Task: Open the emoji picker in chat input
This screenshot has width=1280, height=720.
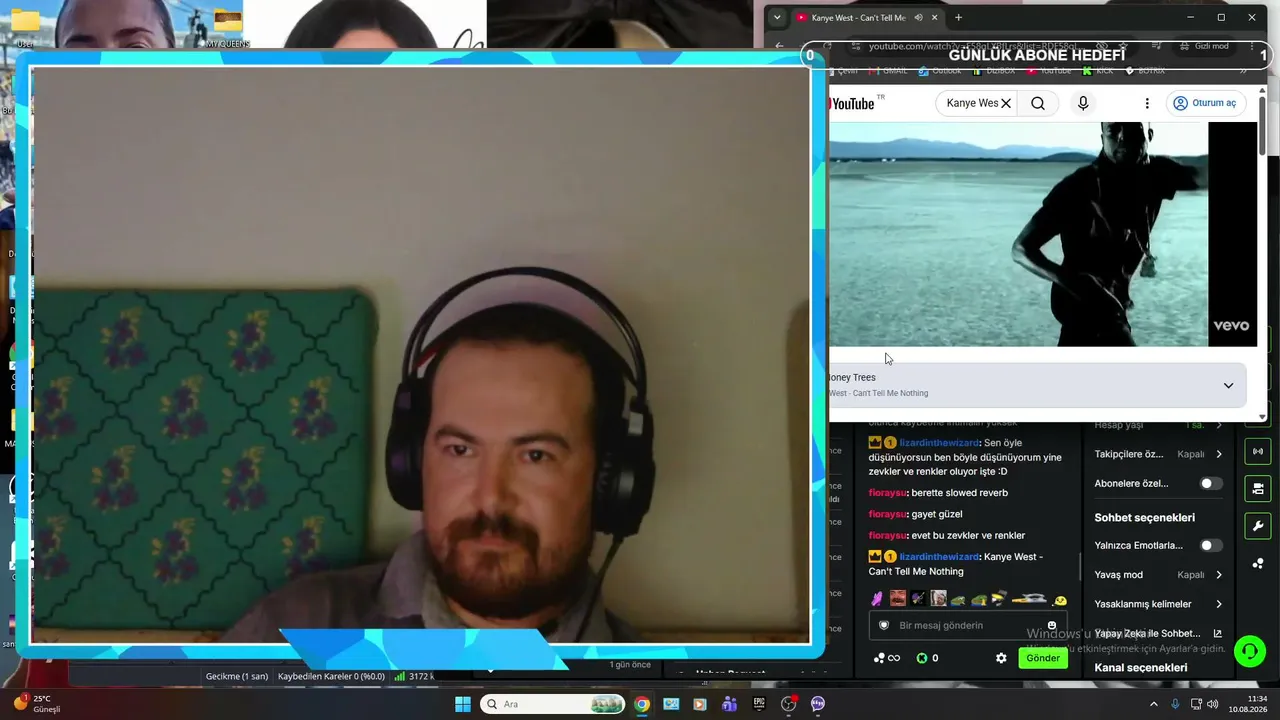Action: 1052,625
